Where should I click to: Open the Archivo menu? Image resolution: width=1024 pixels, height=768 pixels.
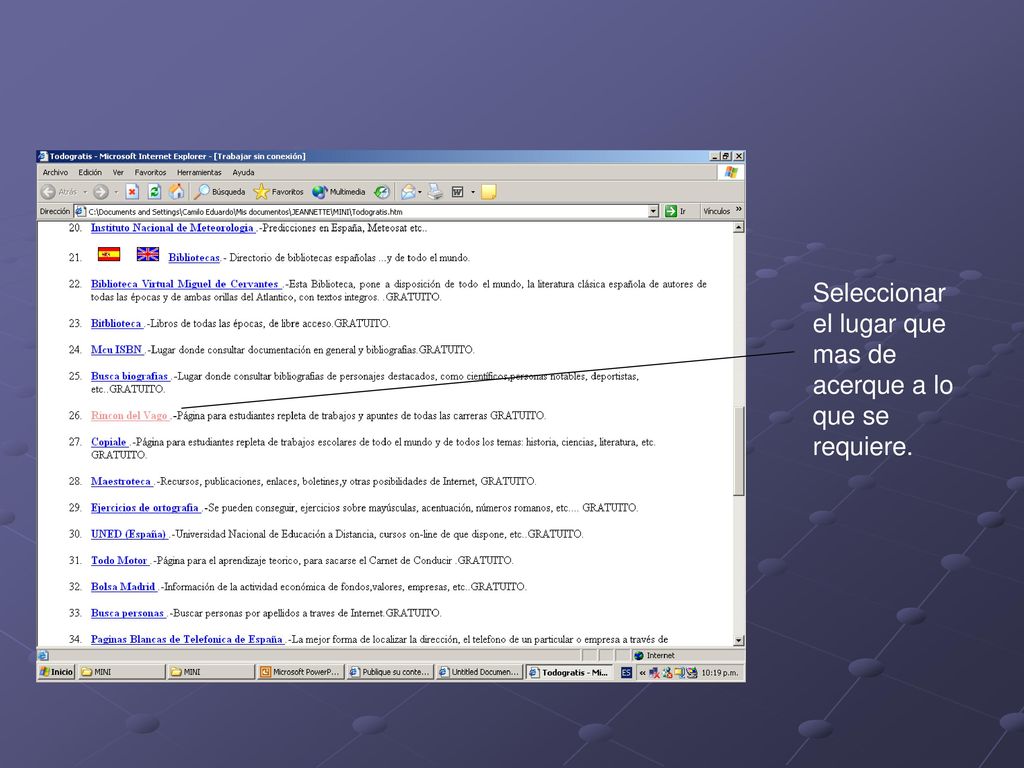coord(56,172)
